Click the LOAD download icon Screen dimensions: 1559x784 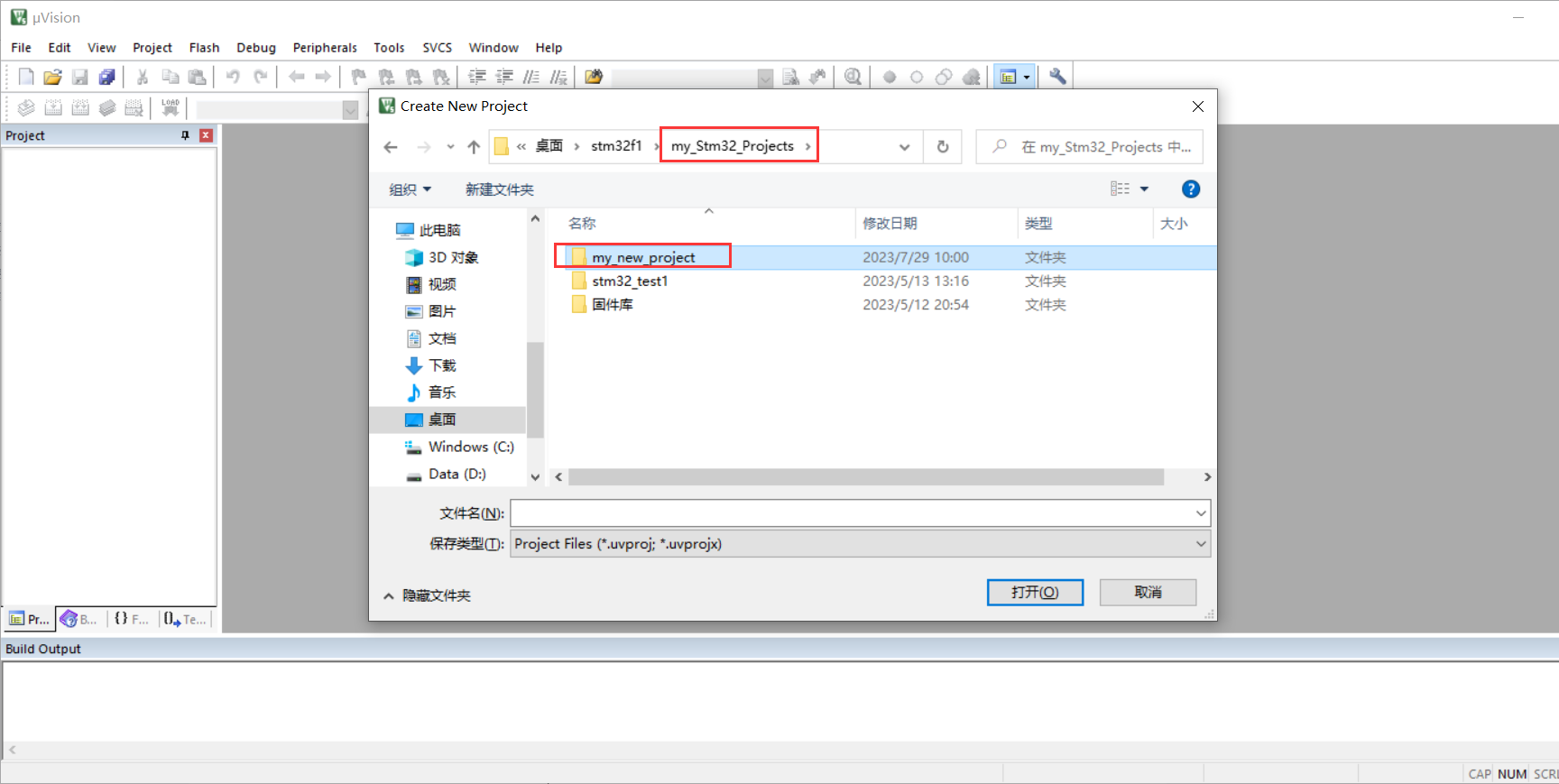[x=171, y=108]
